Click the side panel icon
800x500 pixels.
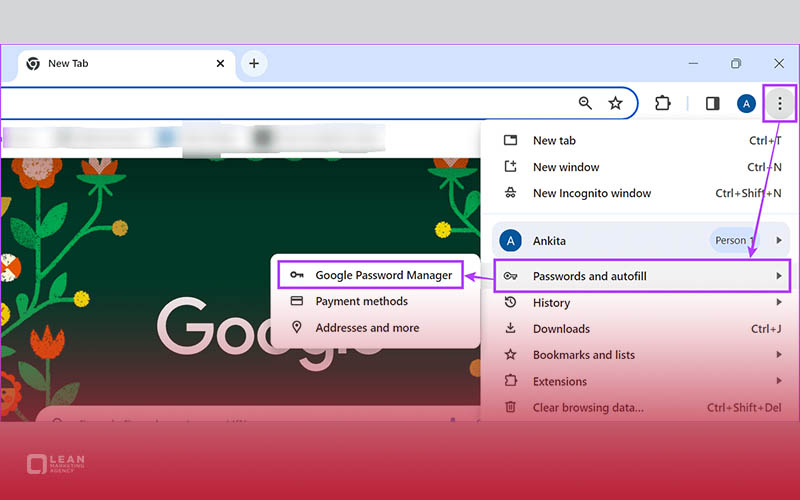[x=713, y=103]
